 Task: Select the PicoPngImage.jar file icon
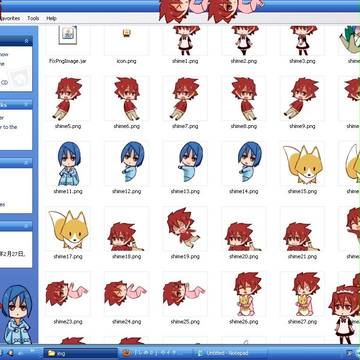pos(68,35)
